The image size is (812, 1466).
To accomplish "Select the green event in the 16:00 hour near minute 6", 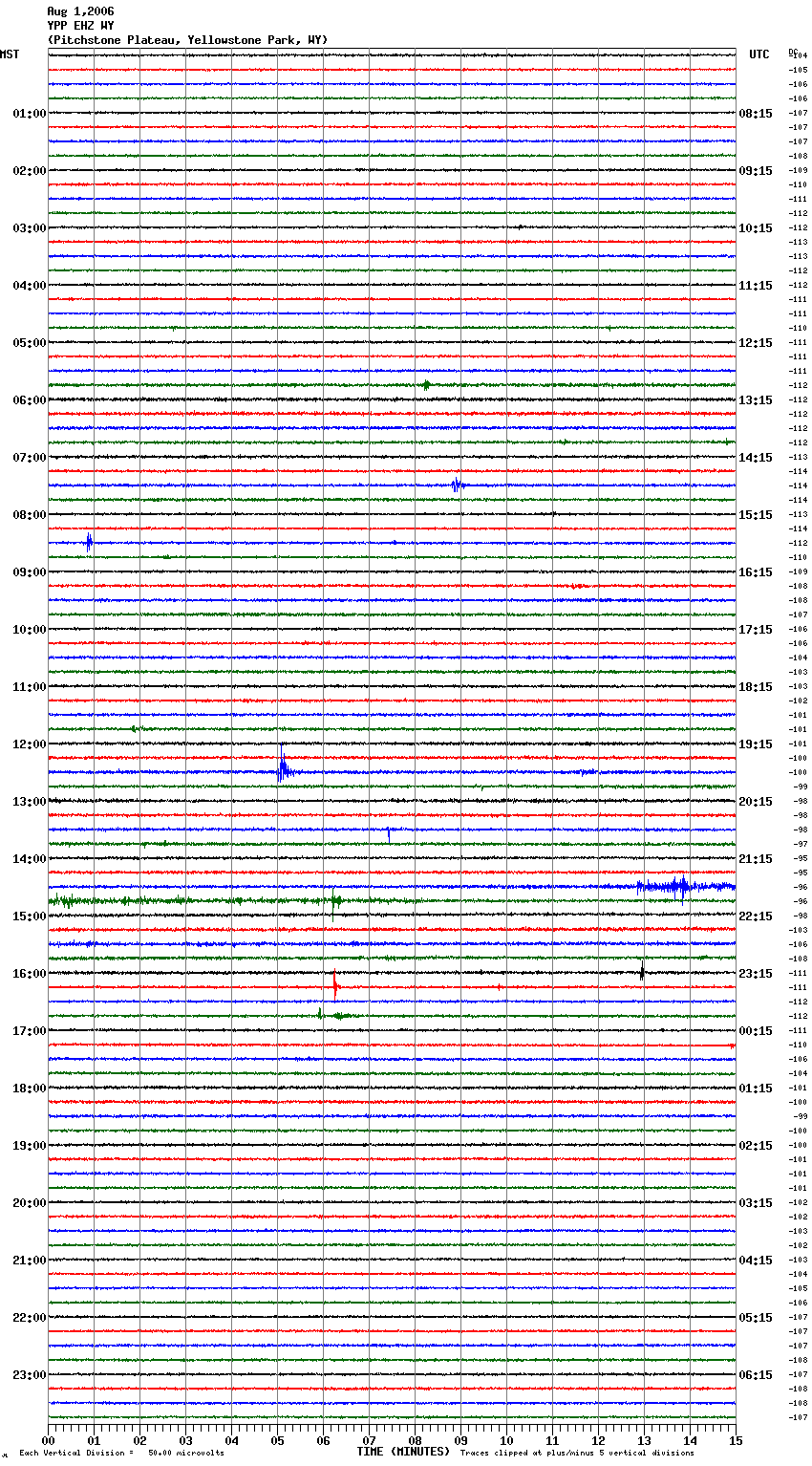I will (x=336, y=1015).
